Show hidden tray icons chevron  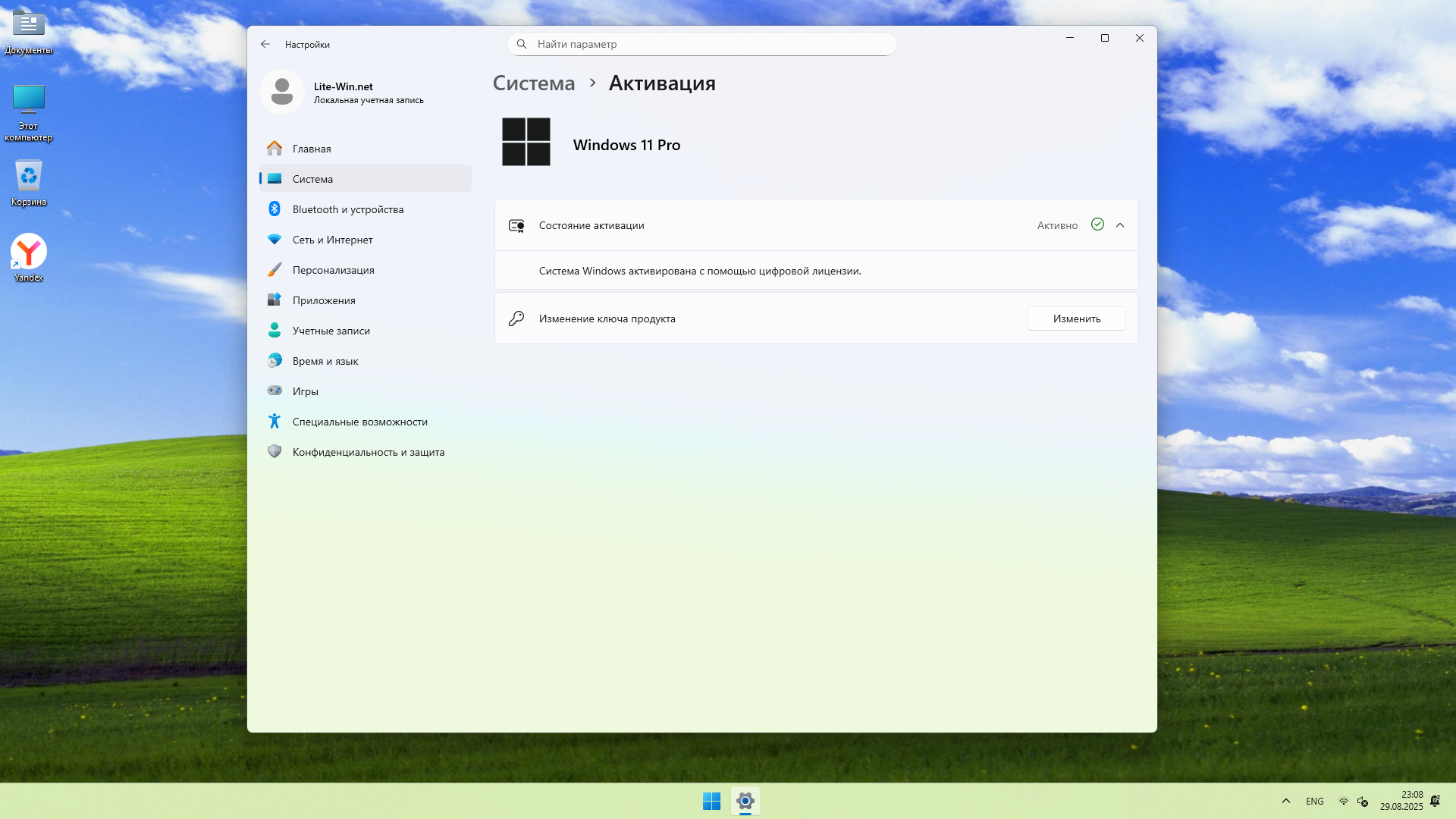[x=1286, y=801]
